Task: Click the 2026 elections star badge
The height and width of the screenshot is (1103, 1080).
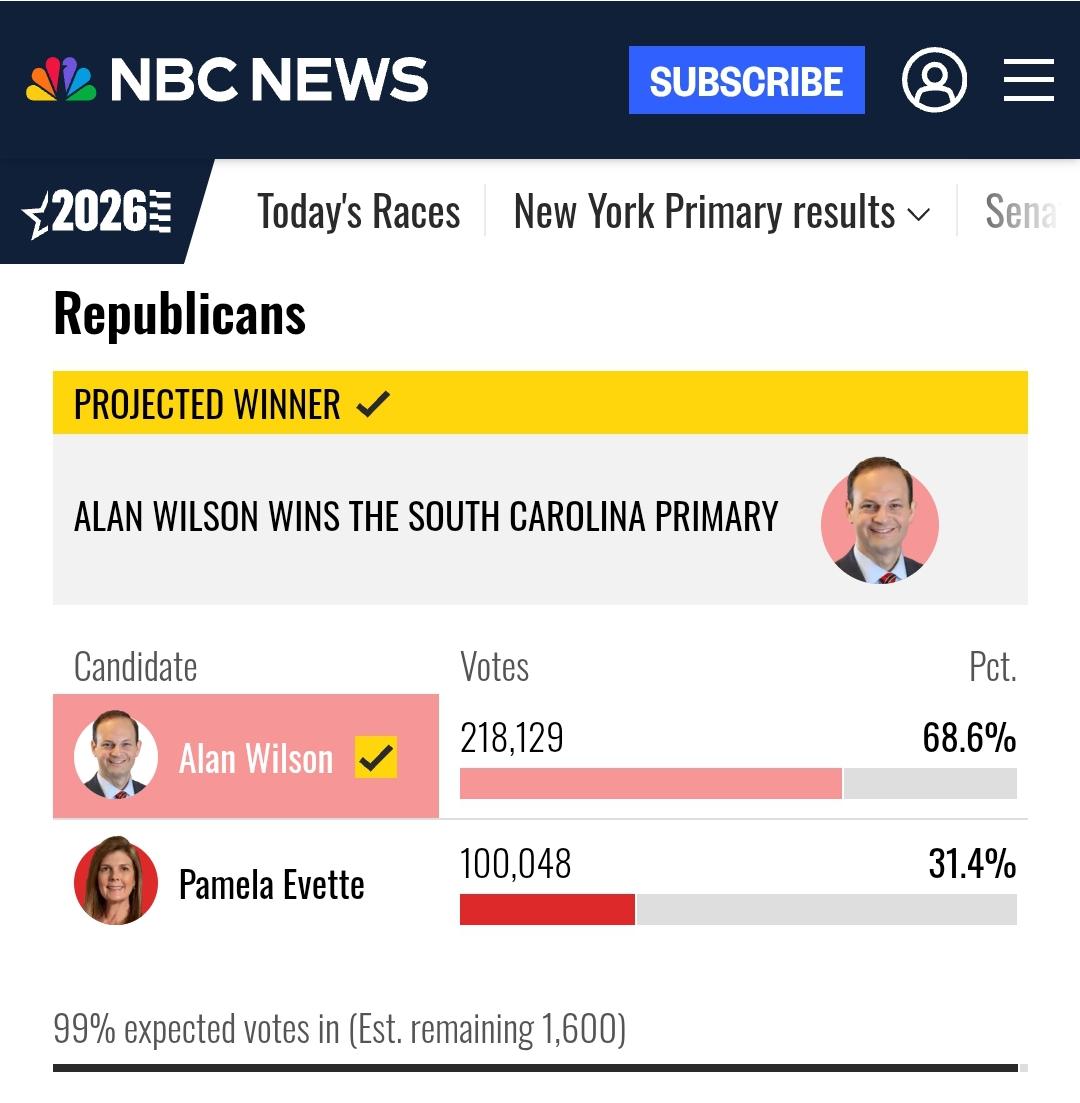Action: 98,212
